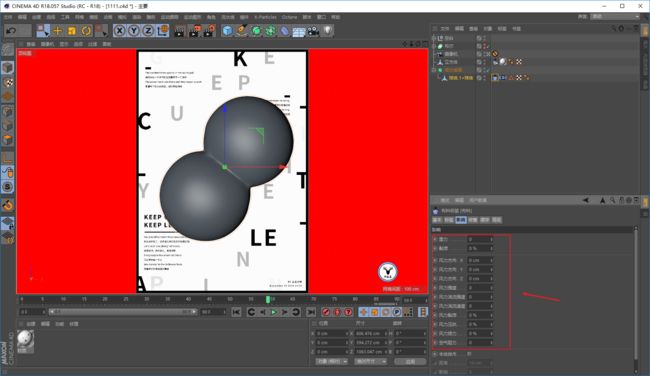The width and height of the screenshot is (650, 376).
Task: Select the highlighted third attribute tab
Action: coord(461,220)
